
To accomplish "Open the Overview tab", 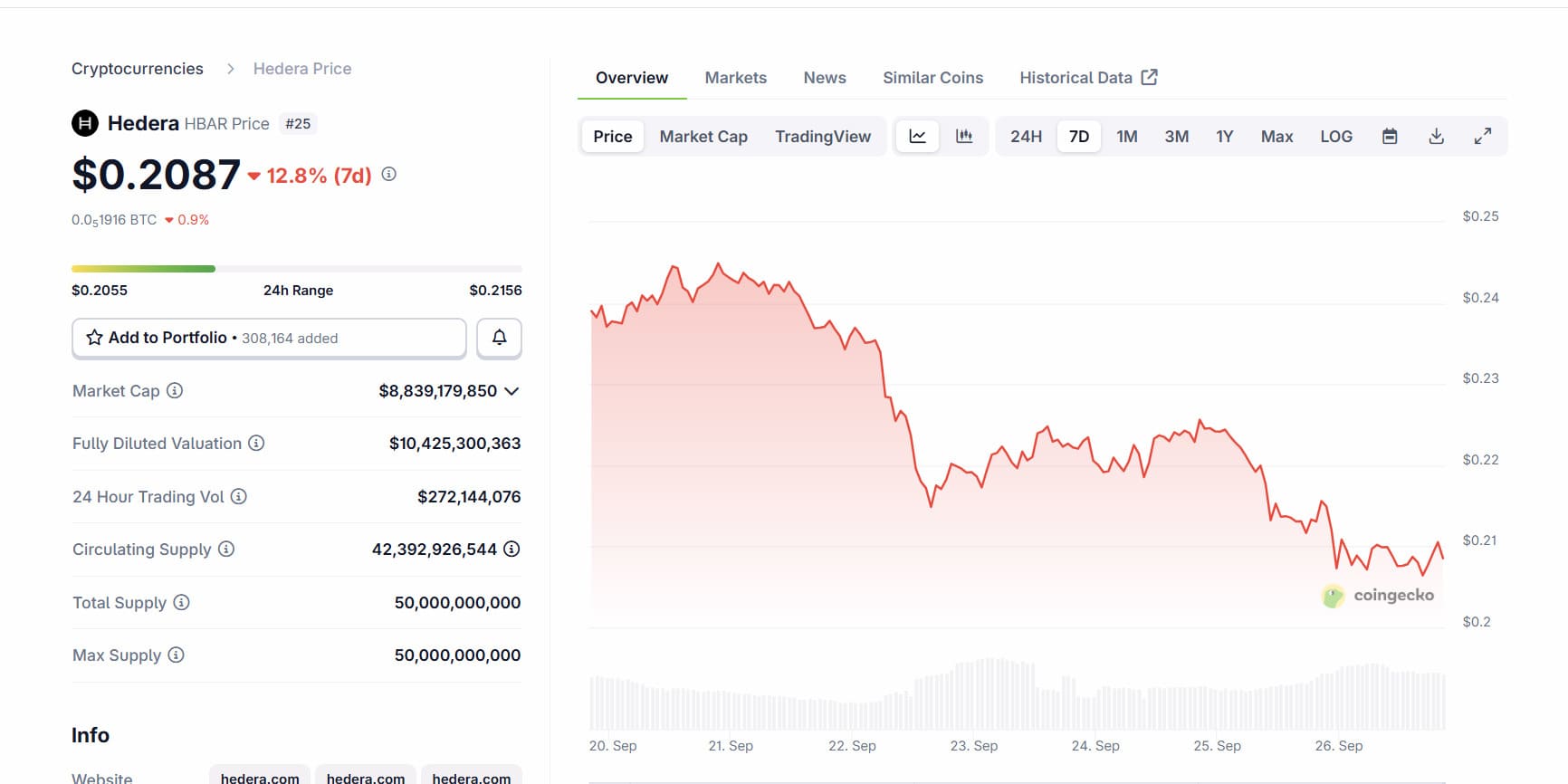I will click(x=632, y=78).
